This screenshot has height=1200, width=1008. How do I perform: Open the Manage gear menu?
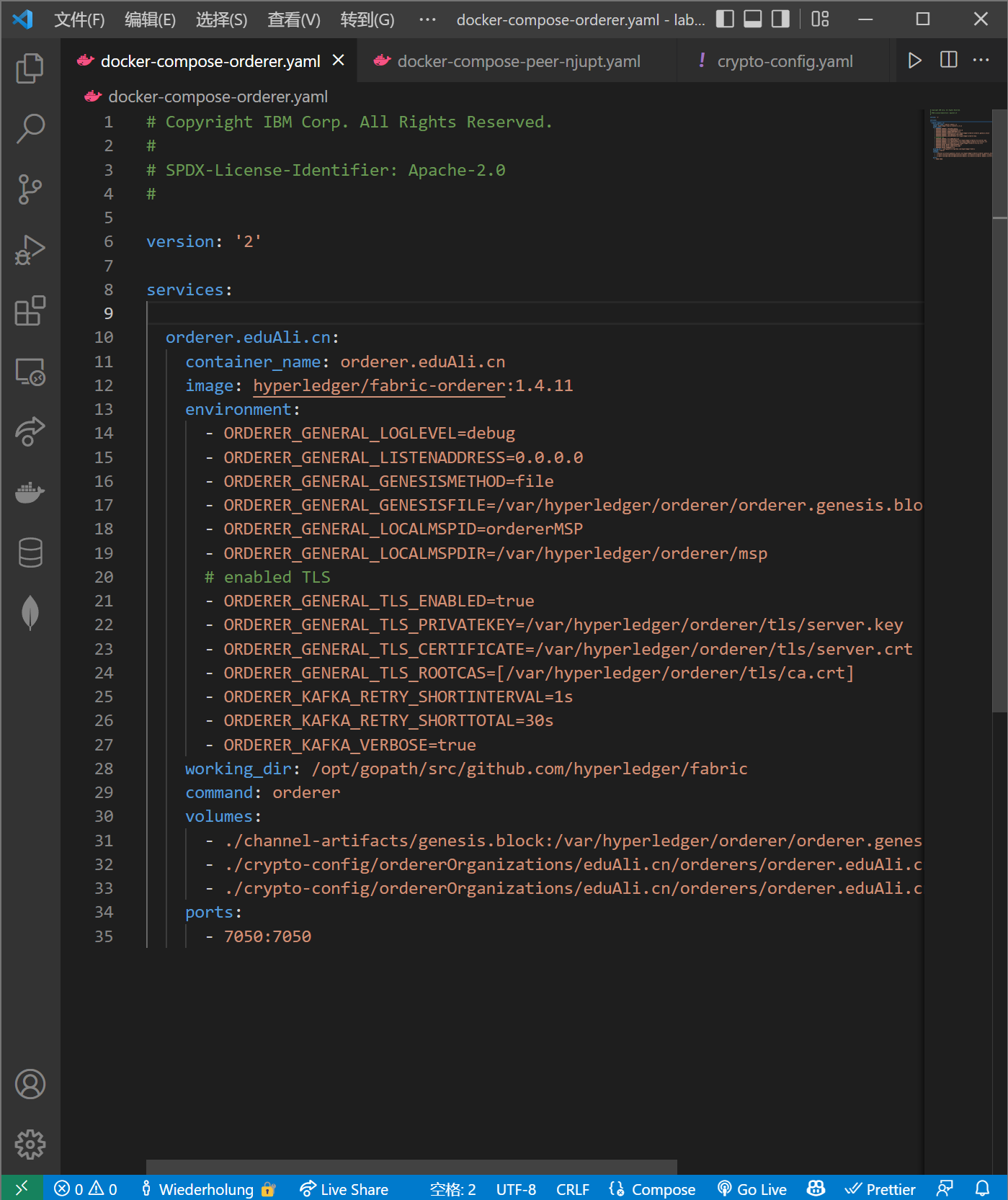[x=30, y=1145]
